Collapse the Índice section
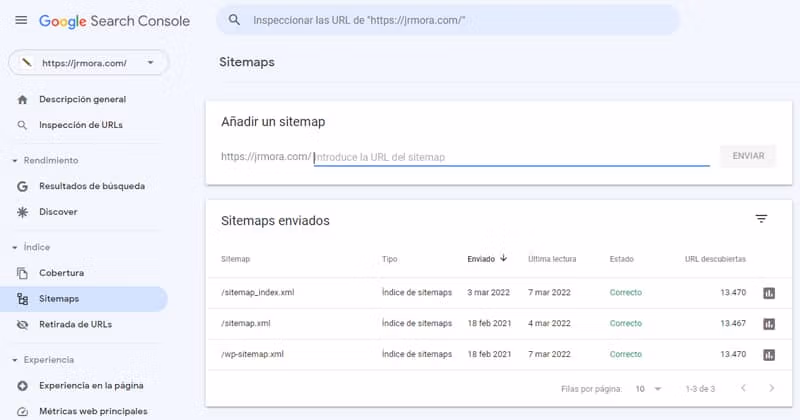 tap(32, 247)
